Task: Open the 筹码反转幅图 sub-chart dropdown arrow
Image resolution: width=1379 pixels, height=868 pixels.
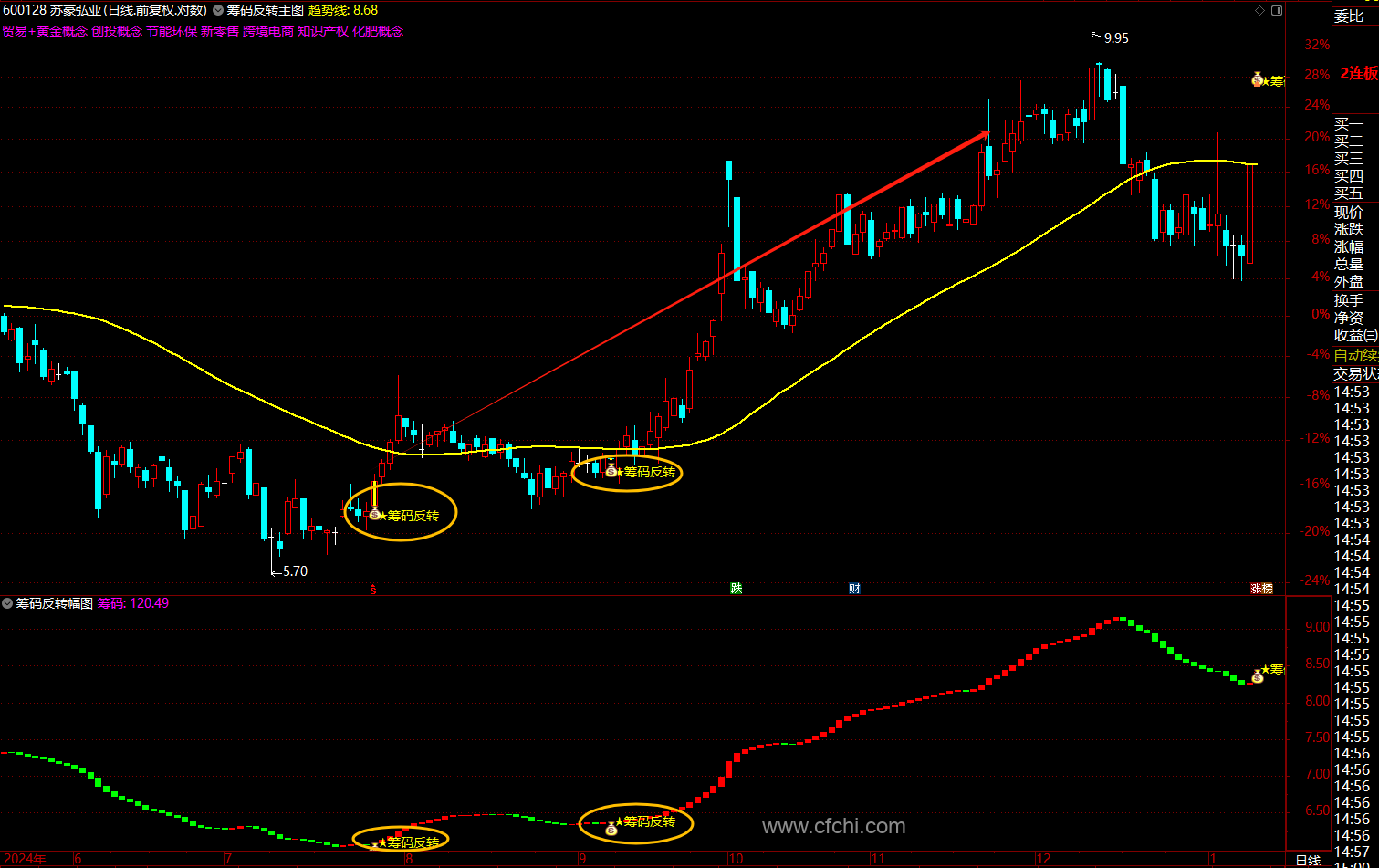Action: click(x=7, y=603)
